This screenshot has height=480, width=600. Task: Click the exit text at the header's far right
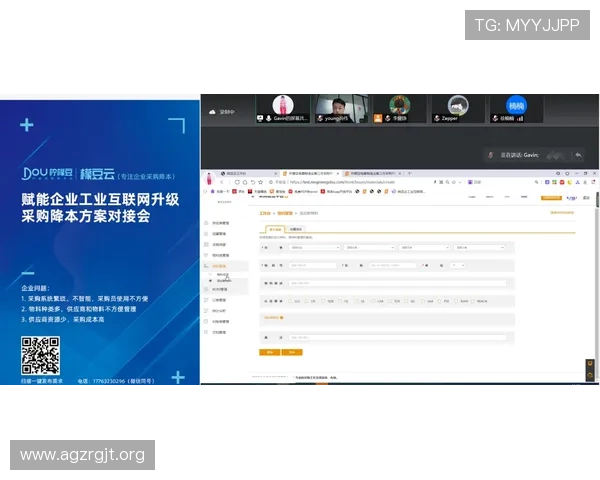pos(586,198)
